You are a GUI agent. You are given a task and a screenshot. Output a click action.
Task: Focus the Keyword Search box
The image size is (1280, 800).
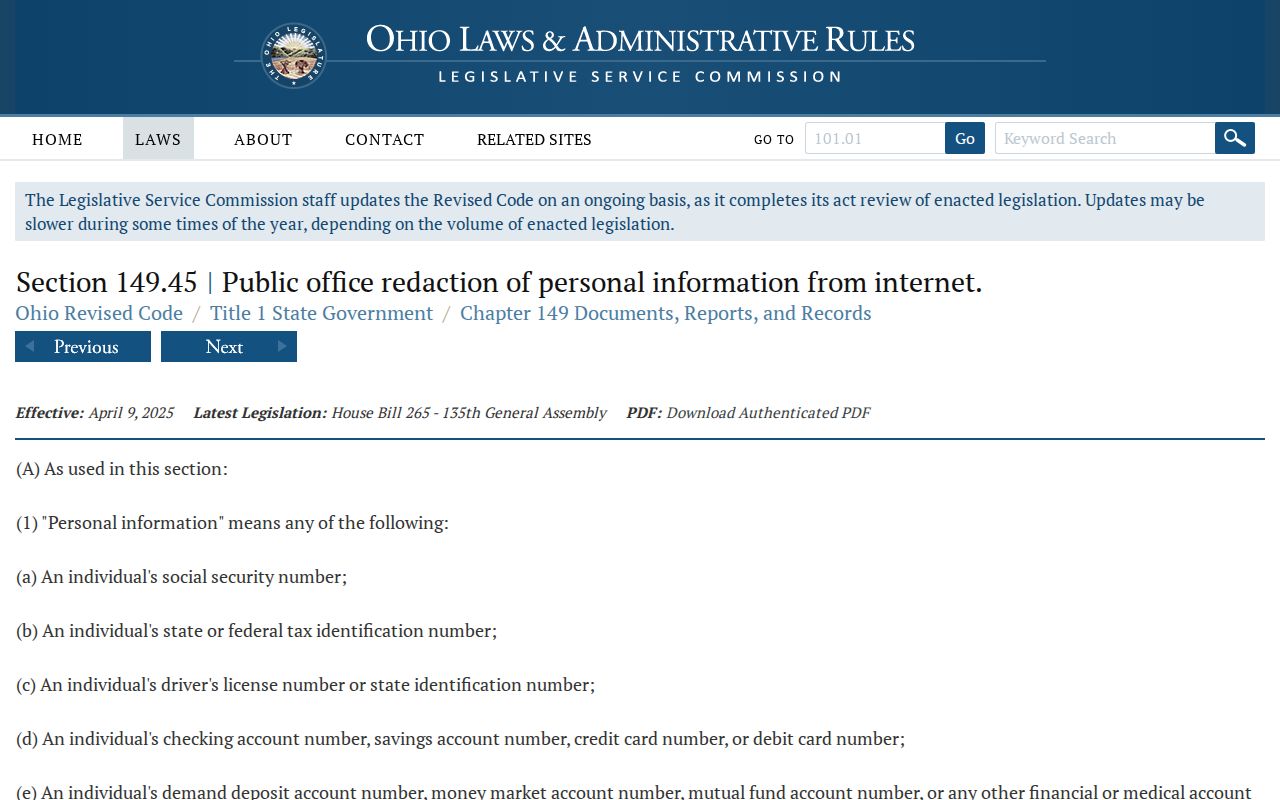coord(1105,138)
